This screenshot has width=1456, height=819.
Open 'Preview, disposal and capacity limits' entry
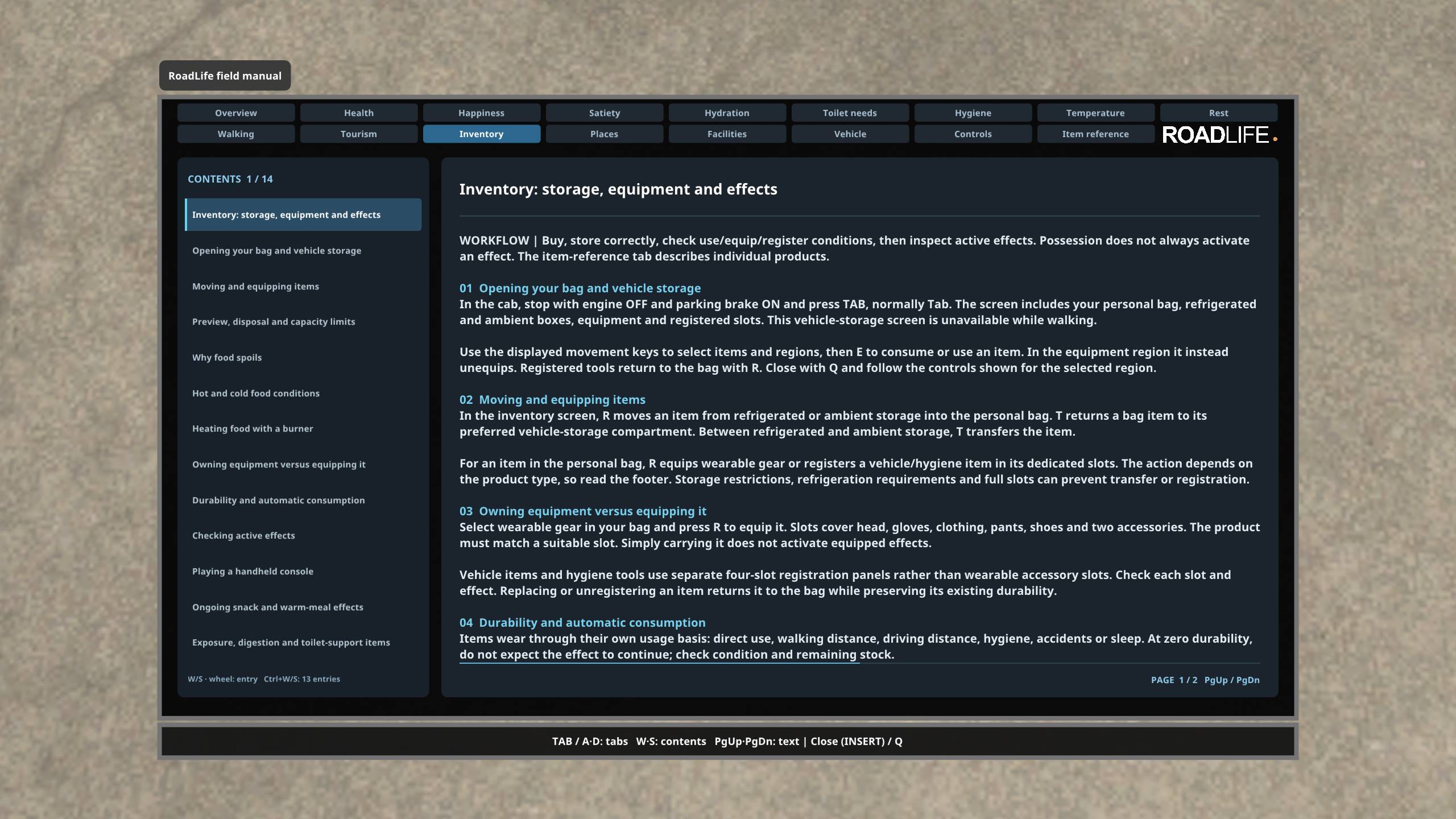tap(303, 321)
